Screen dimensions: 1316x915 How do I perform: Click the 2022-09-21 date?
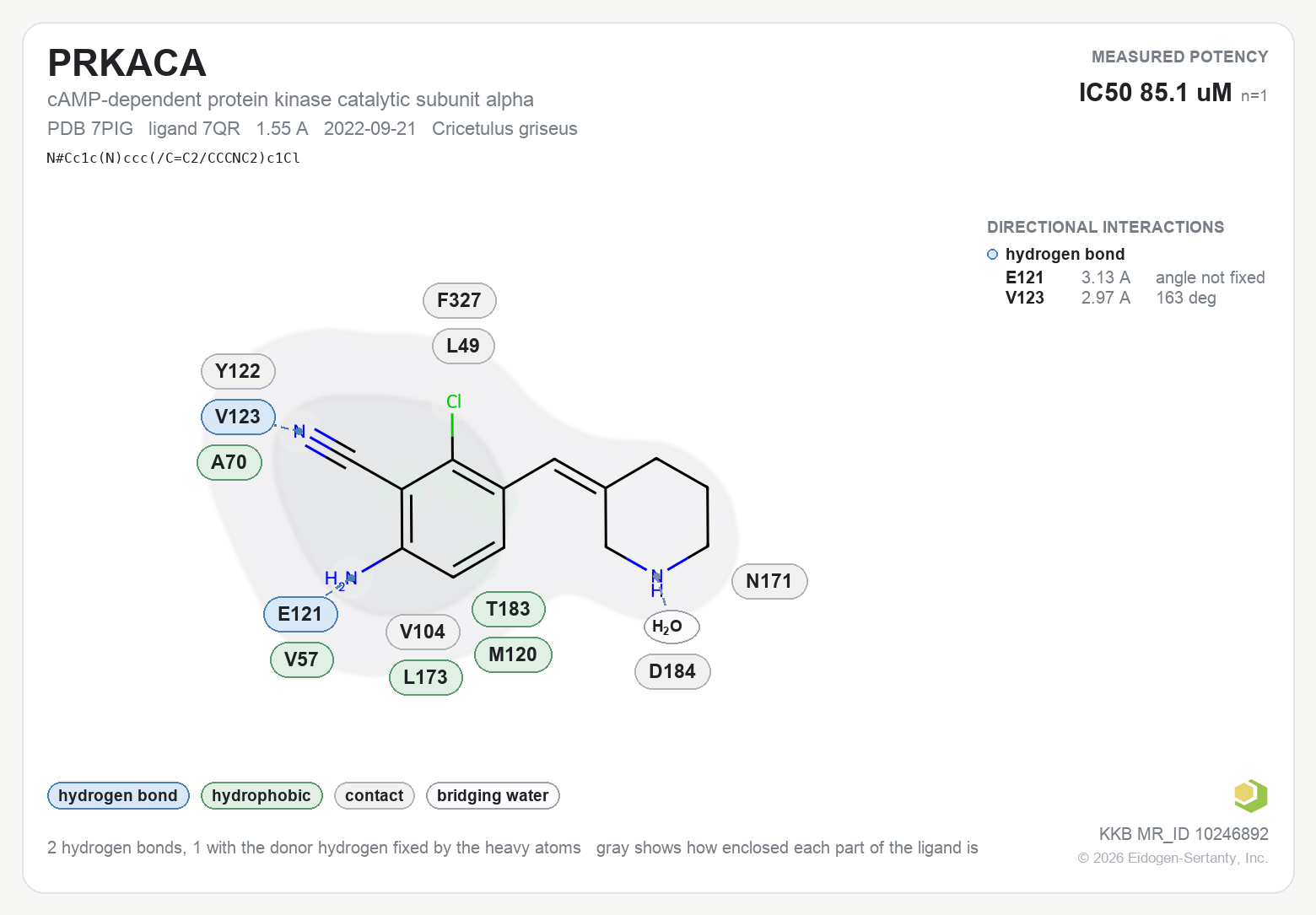click(370, 129)
